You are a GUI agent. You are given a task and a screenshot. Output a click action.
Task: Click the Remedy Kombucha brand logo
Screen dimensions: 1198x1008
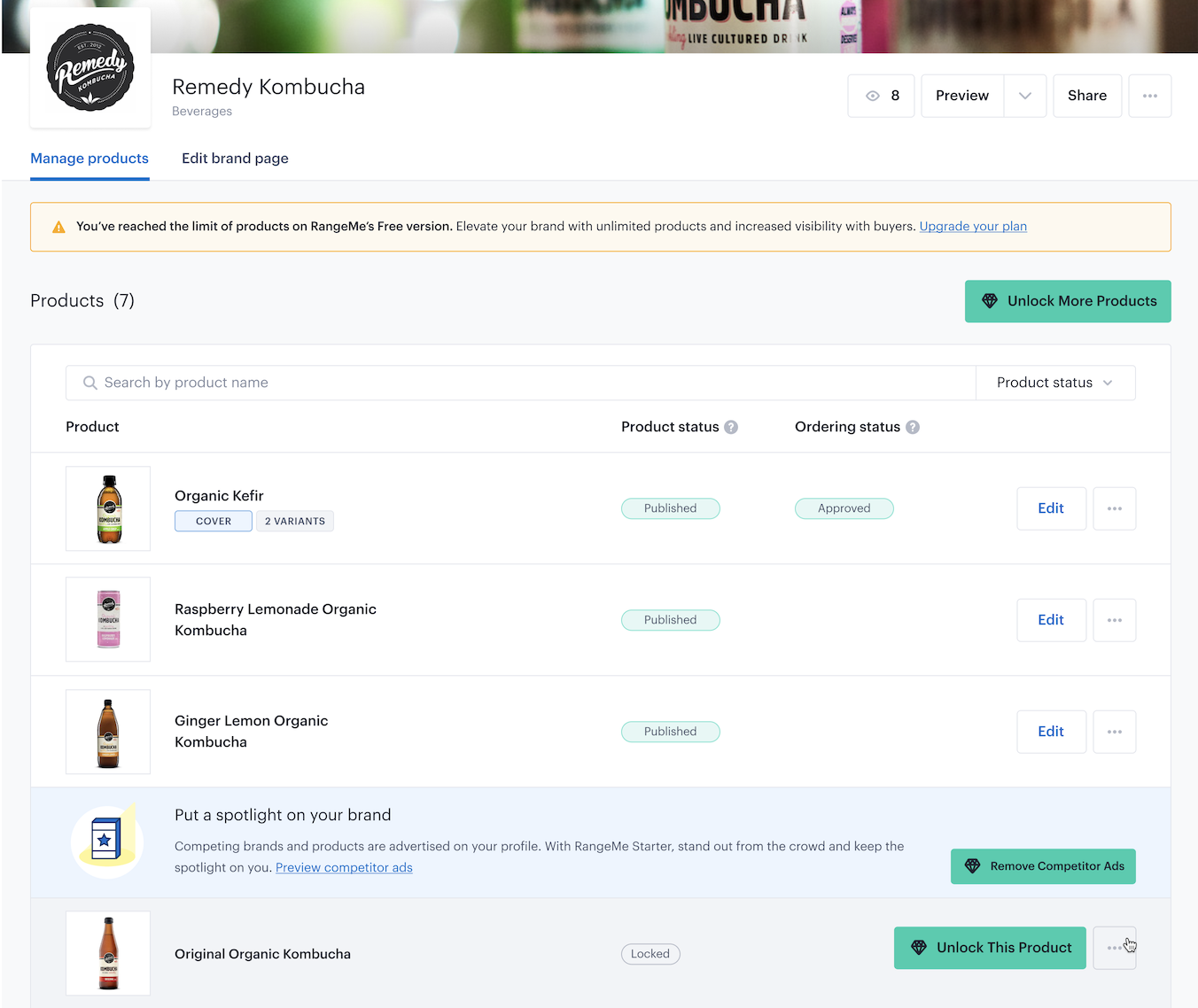pyautogui.click(x=90, y=68)
